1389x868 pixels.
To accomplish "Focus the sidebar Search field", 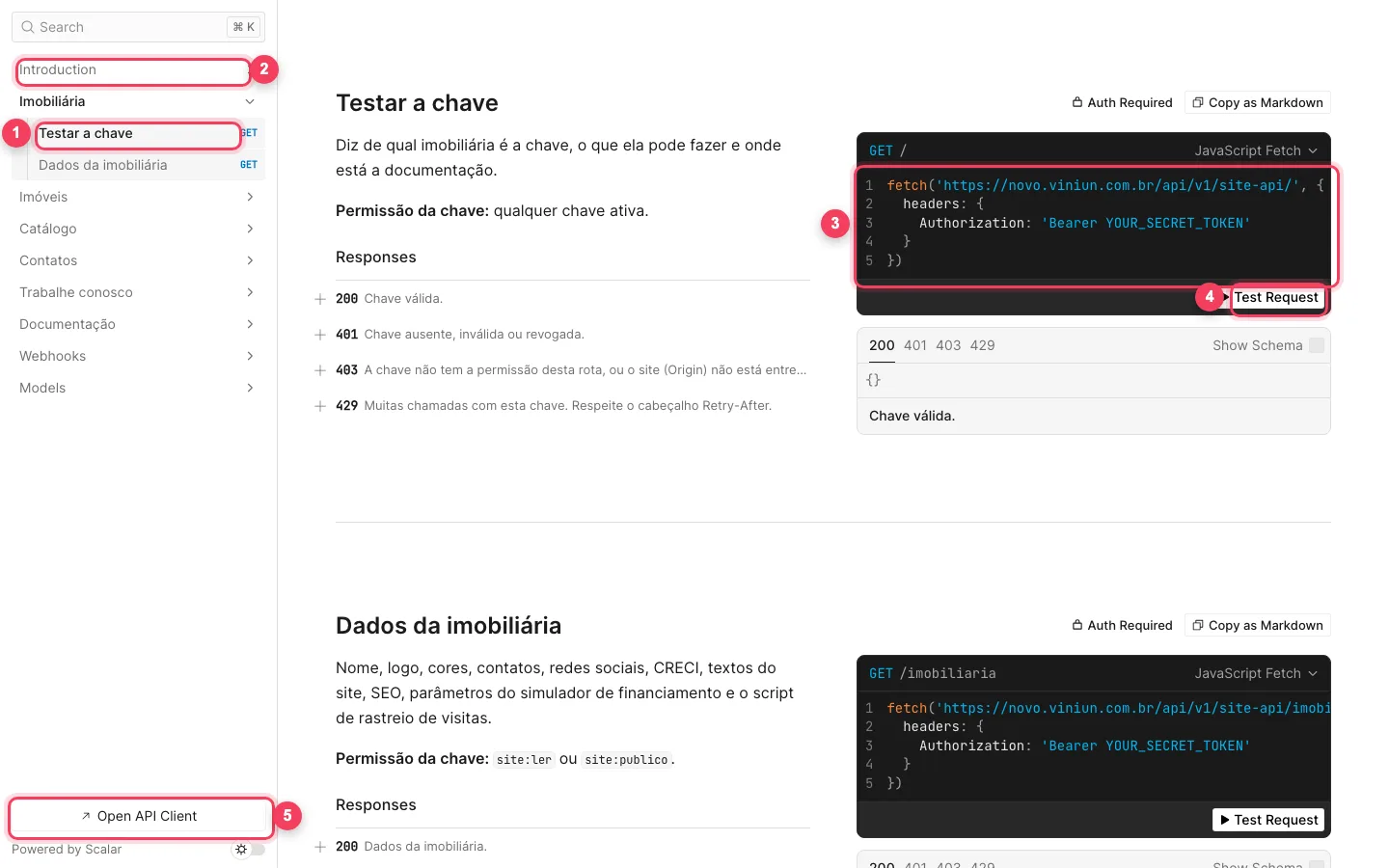I will pos(138,27).
